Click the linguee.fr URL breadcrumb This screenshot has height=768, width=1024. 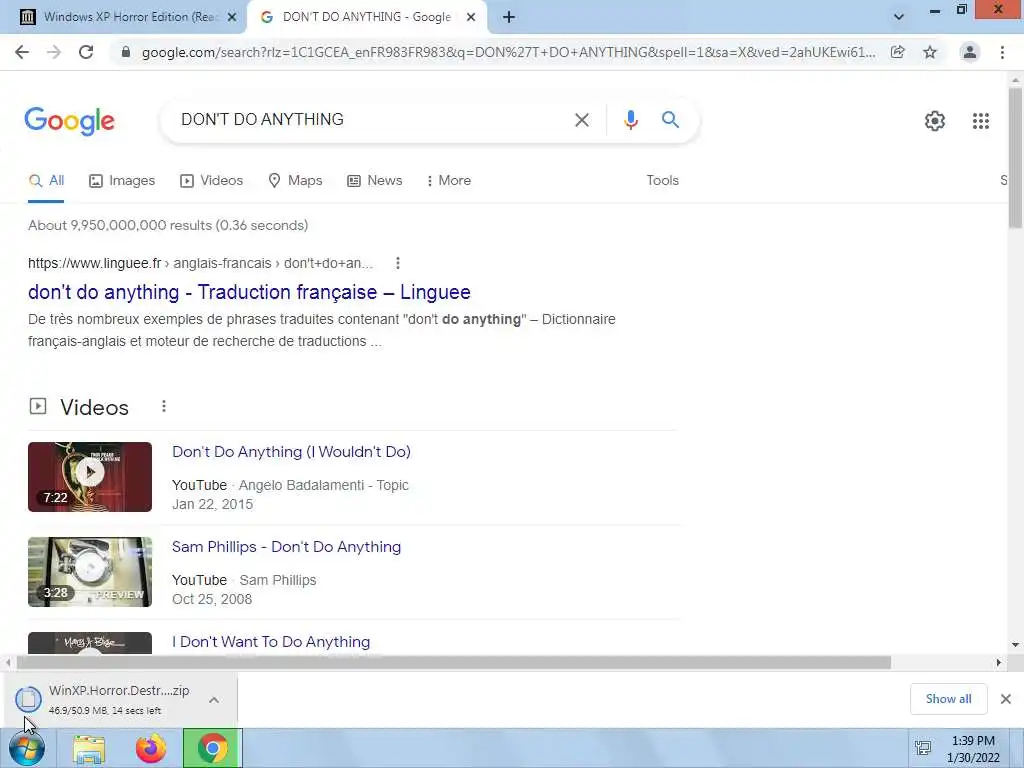click(x=200, y=263)
